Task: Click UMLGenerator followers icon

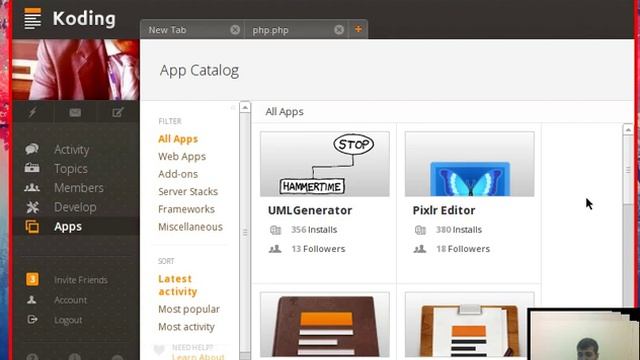Action: (275, 249)
